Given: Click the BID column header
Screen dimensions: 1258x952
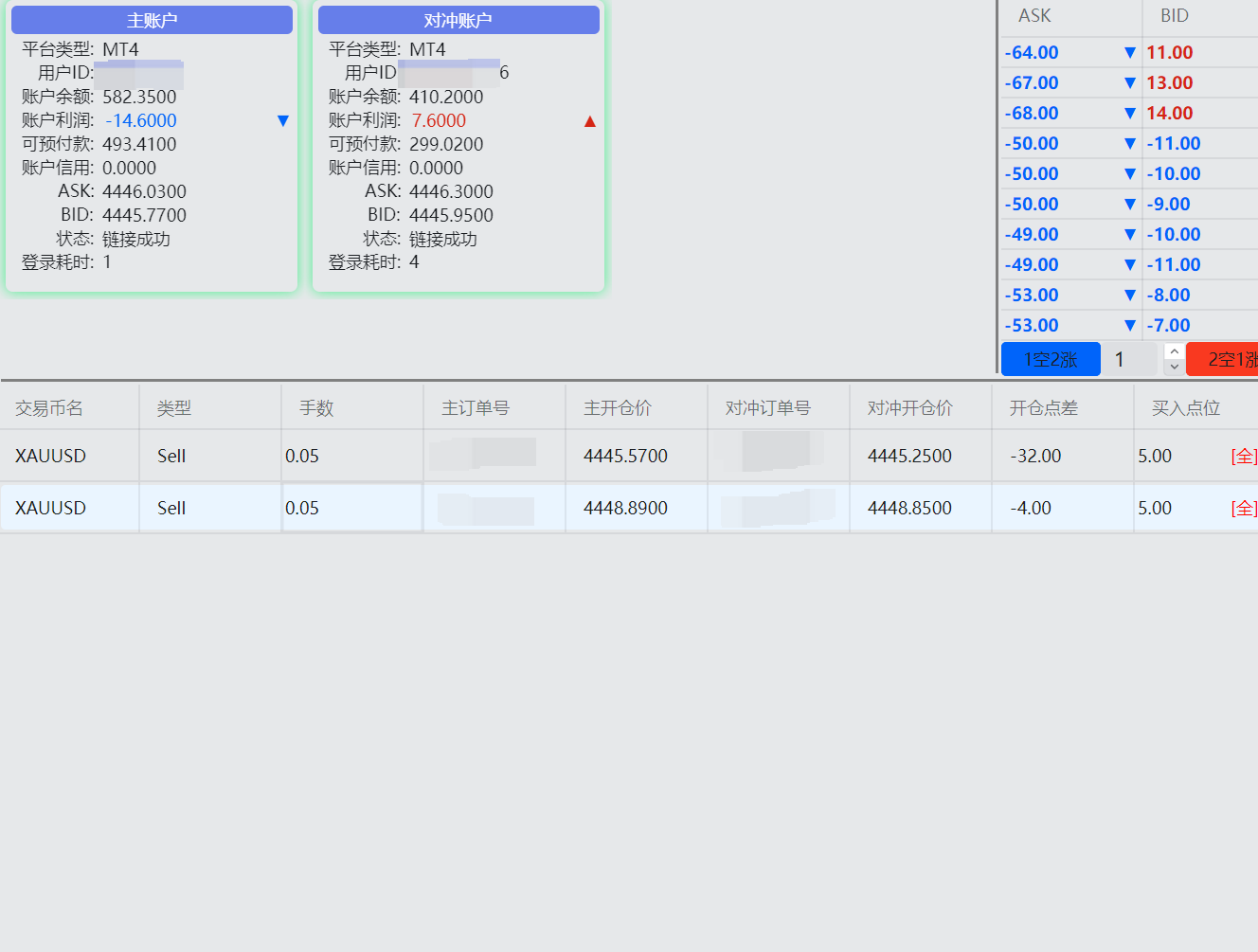Looking at the screenshot, I should pyautogui.click(x=1175, y=16).
